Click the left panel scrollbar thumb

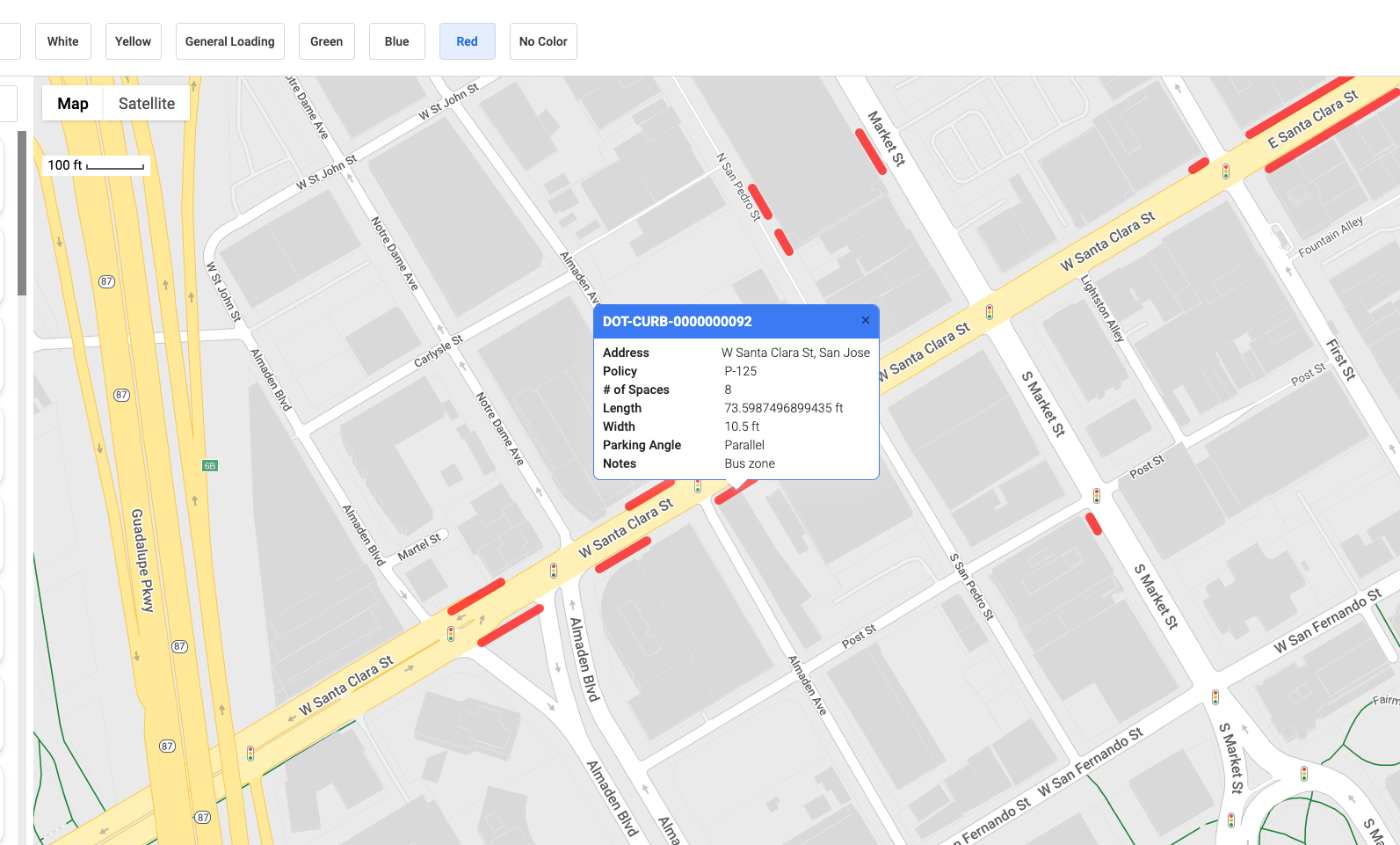[x=22, y=214]
